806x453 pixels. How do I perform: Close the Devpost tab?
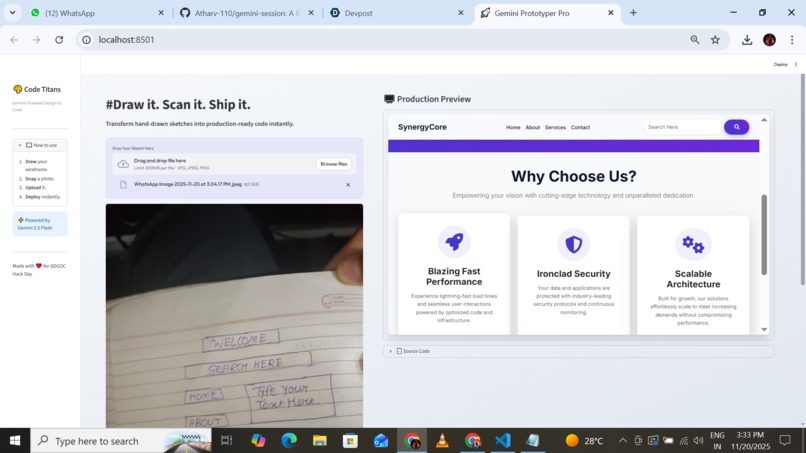461,13
